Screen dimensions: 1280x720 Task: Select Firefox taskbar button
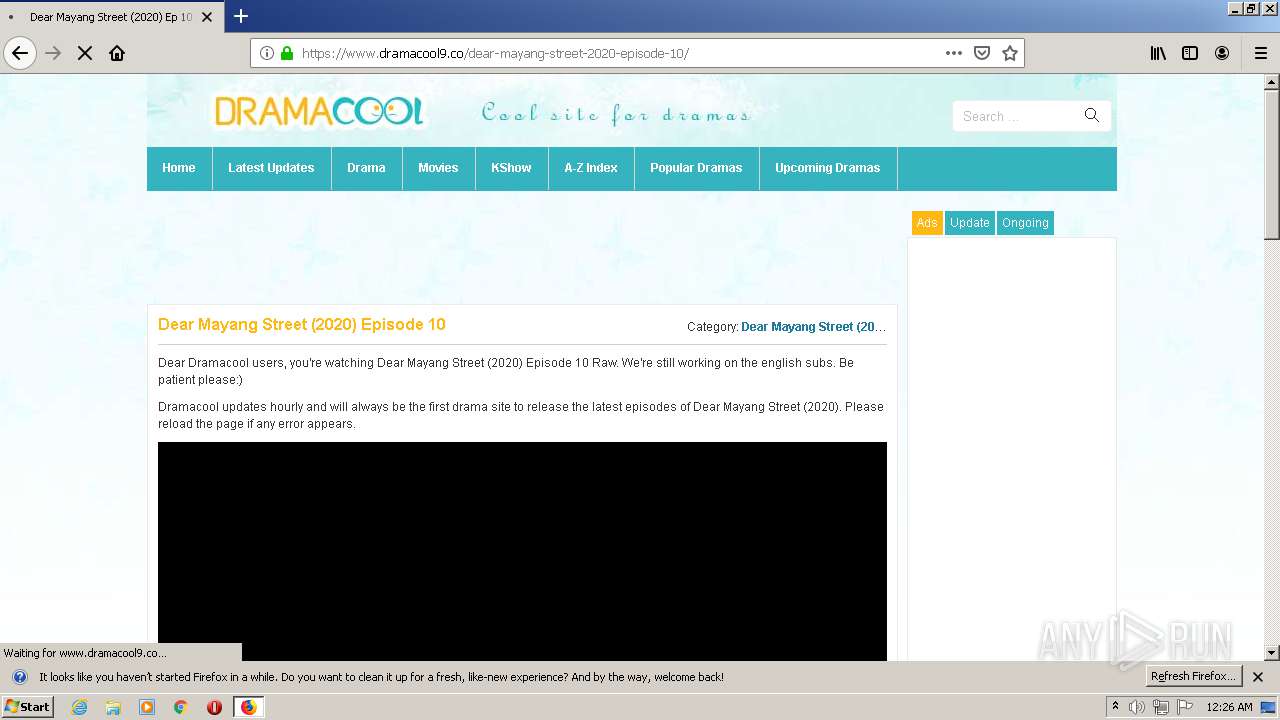tap(248, 707)
